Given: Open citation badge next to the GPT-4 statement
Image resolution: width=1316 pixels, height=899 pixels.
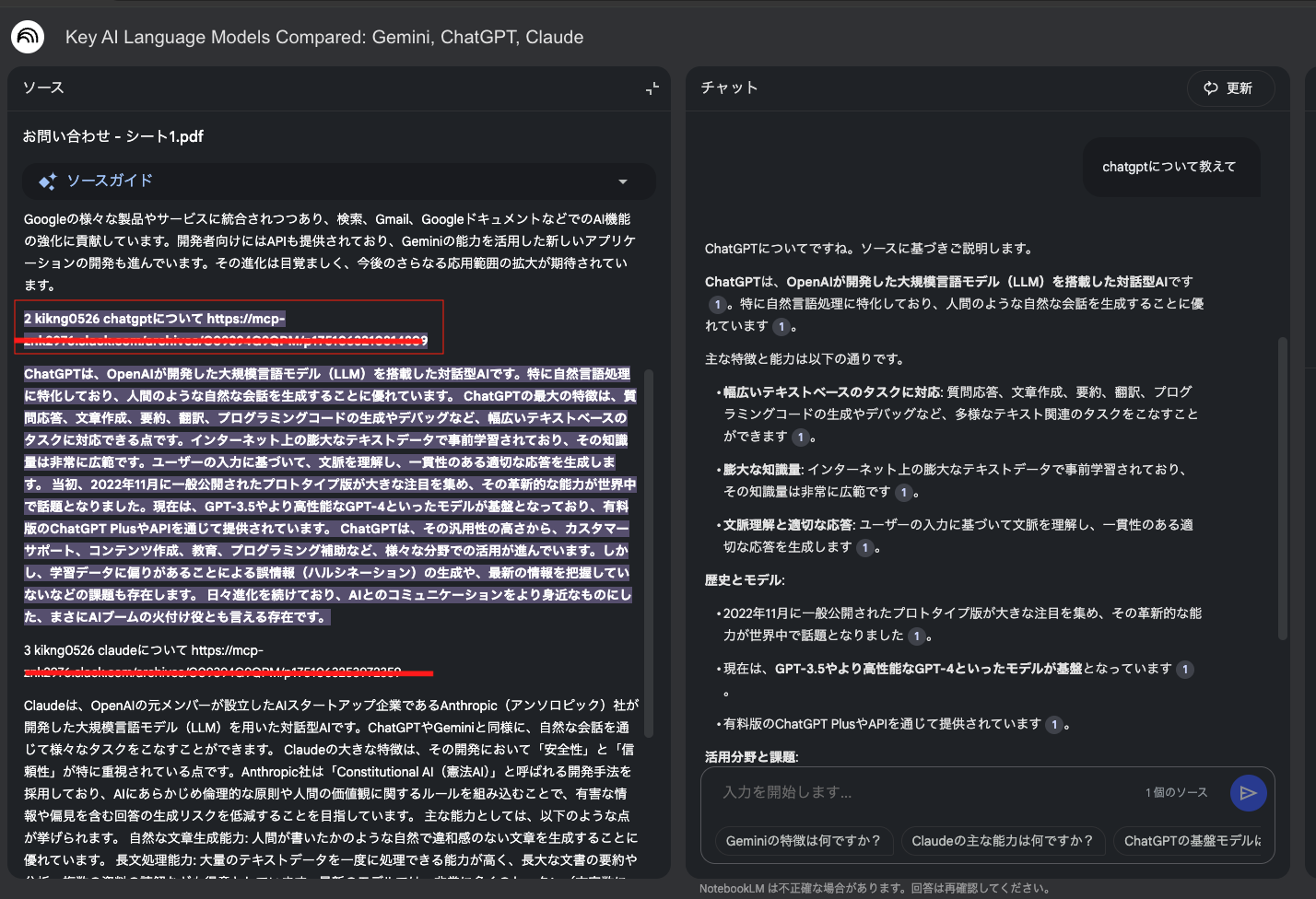Looking at the screenshot, I should pyautogui.click(x=1185, y=669).
